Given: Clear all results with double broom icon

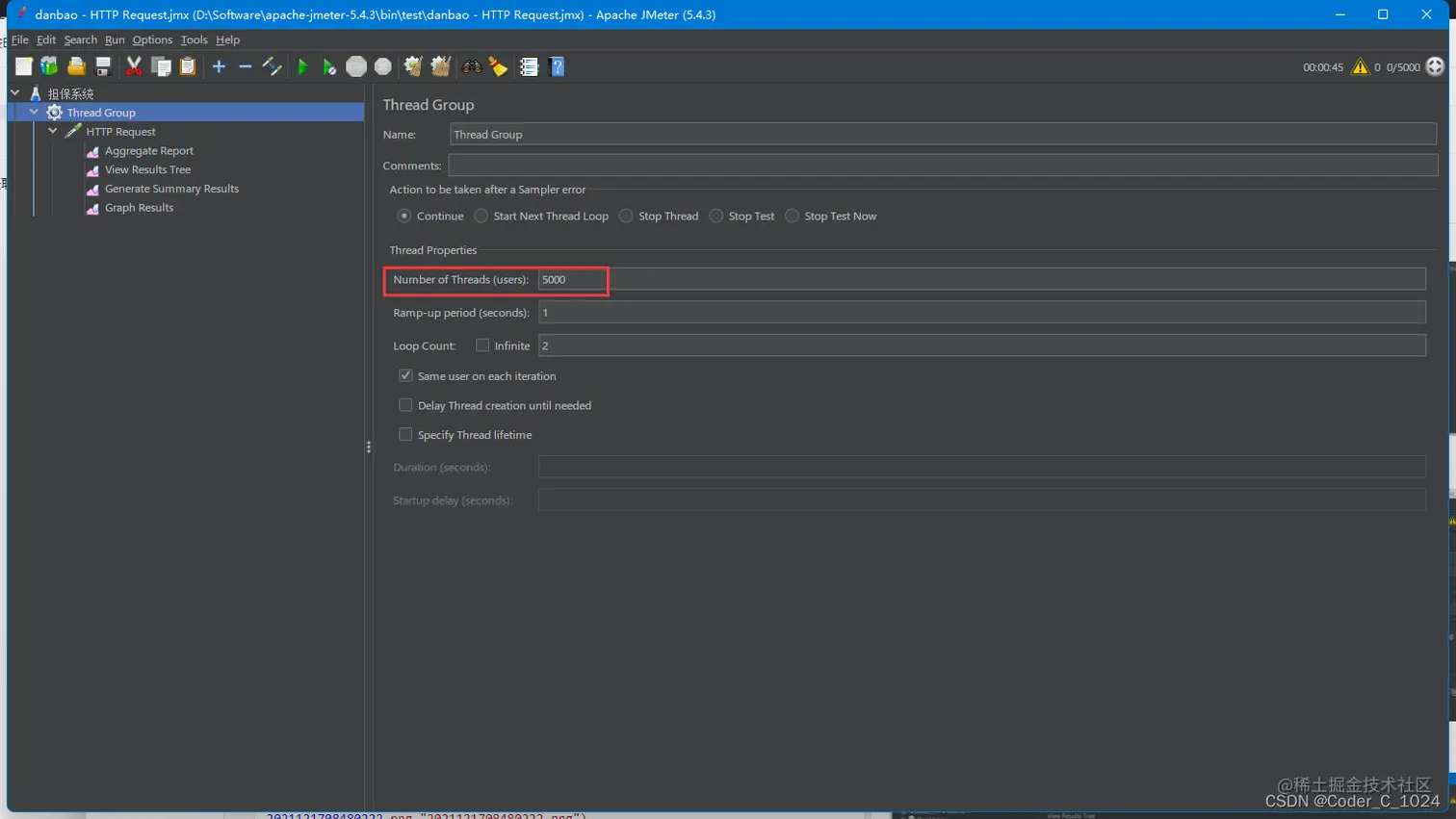Looking at the screenshot, I should [x=441, y=66].
